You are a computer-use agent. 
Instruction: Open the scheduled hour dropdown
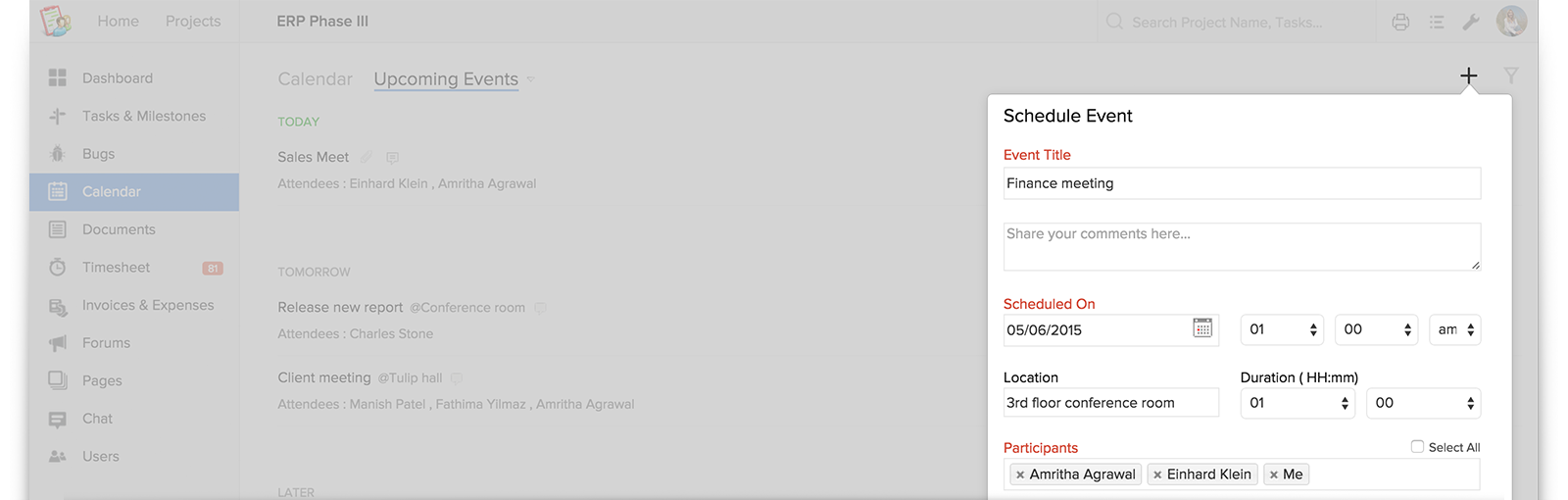[x=1282, y=329]
